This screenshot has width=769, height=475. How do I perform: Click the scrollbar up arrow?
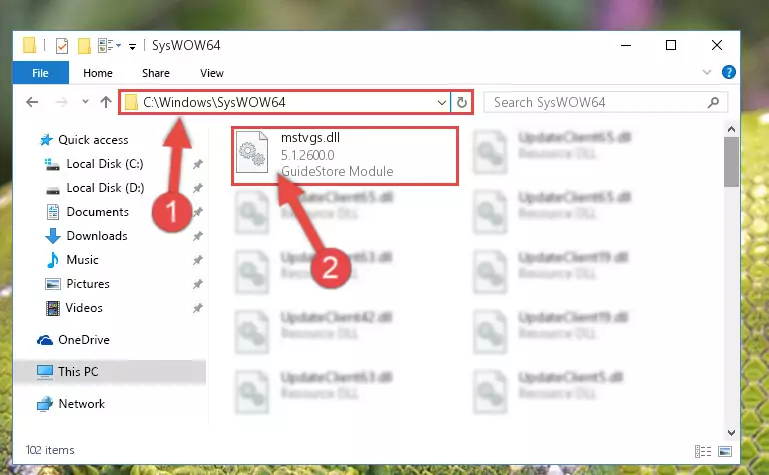coord(731,129)
